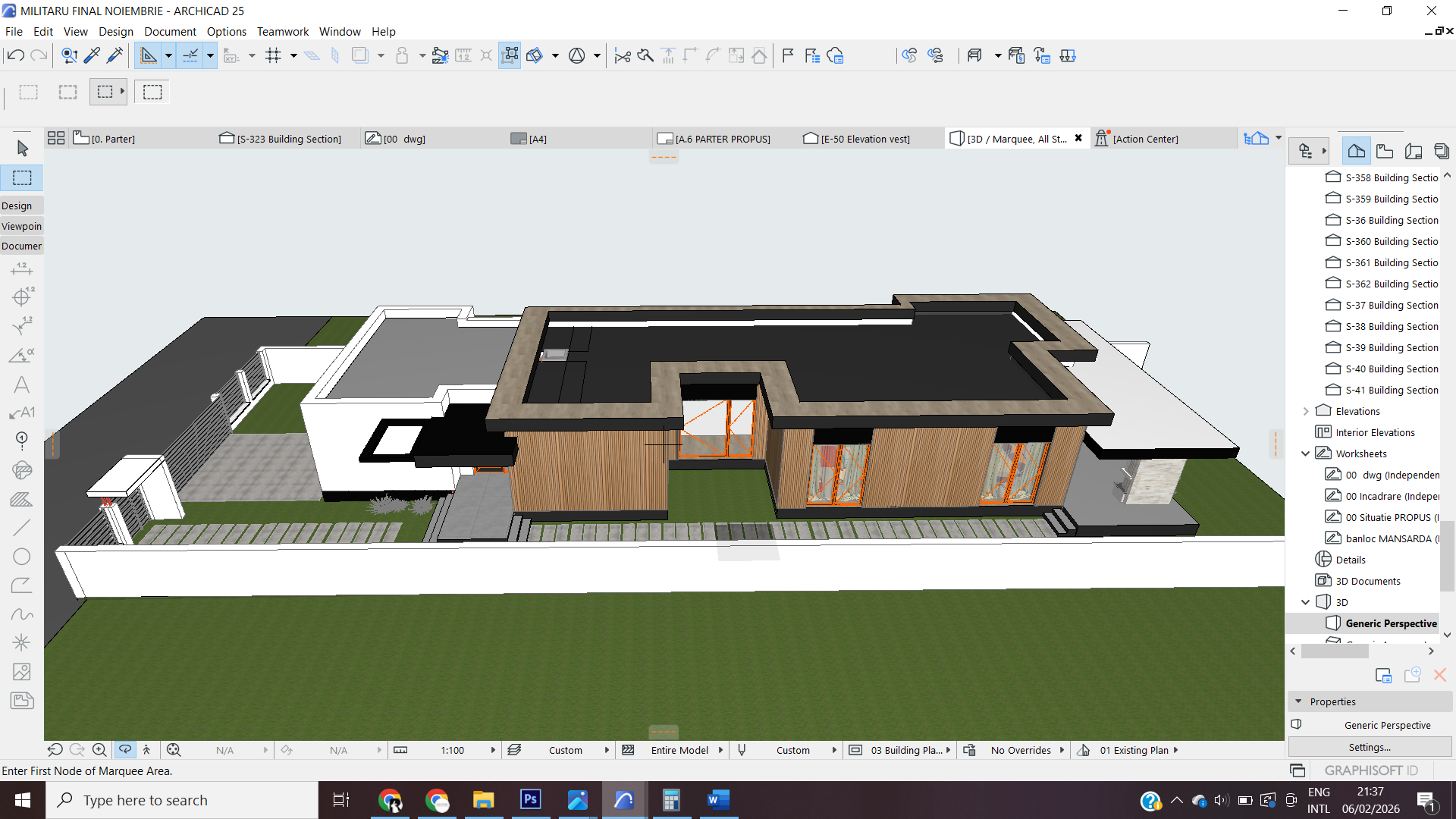Click the Trim scissors icon

[x=622, y=55]
